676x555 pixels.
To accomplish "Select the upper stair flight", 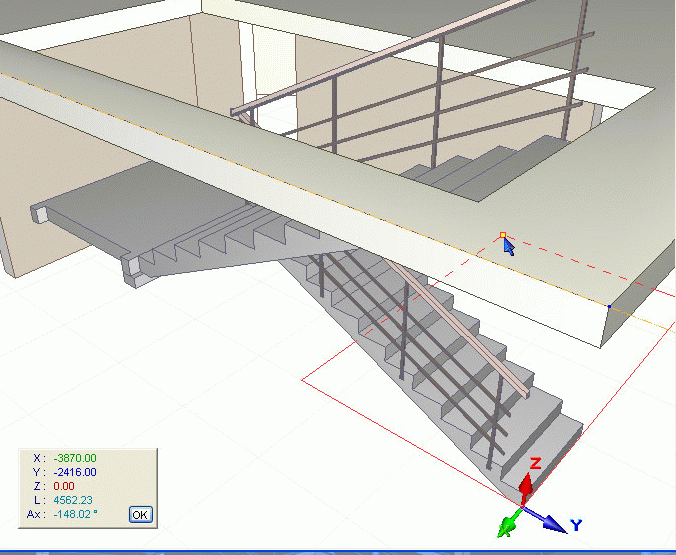I will pyautogui.click(x=470, y=168).
